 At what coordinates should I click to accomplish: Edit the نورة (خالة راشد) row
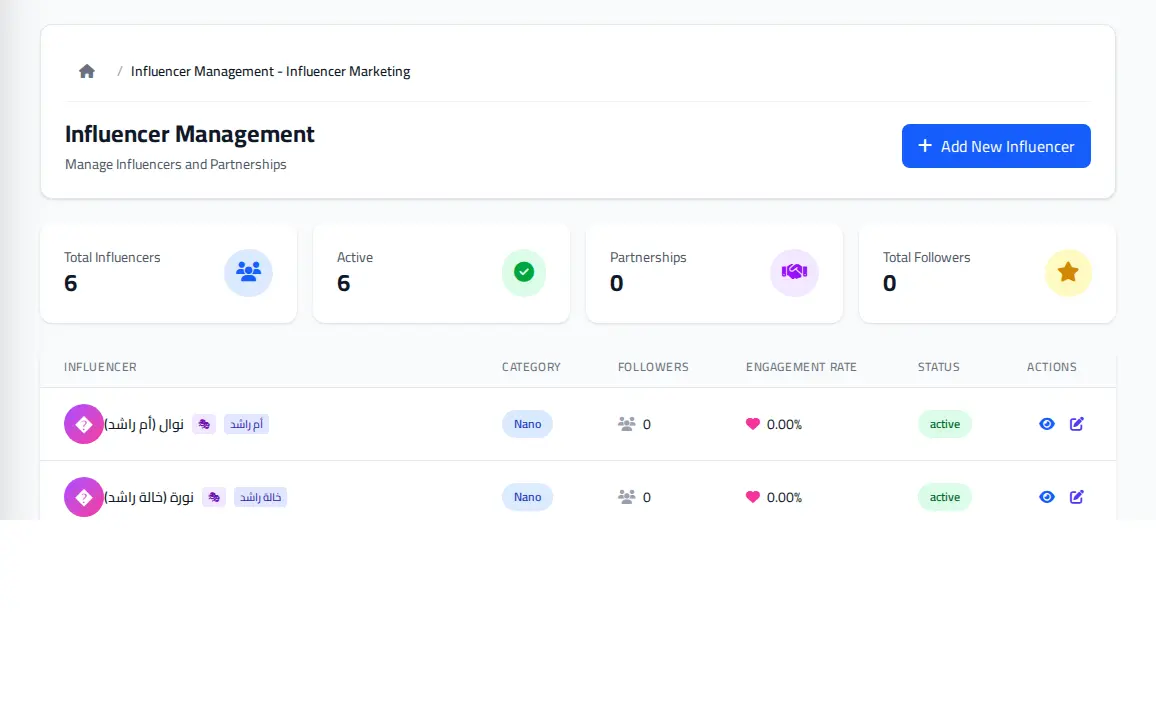click(1076, 497)
